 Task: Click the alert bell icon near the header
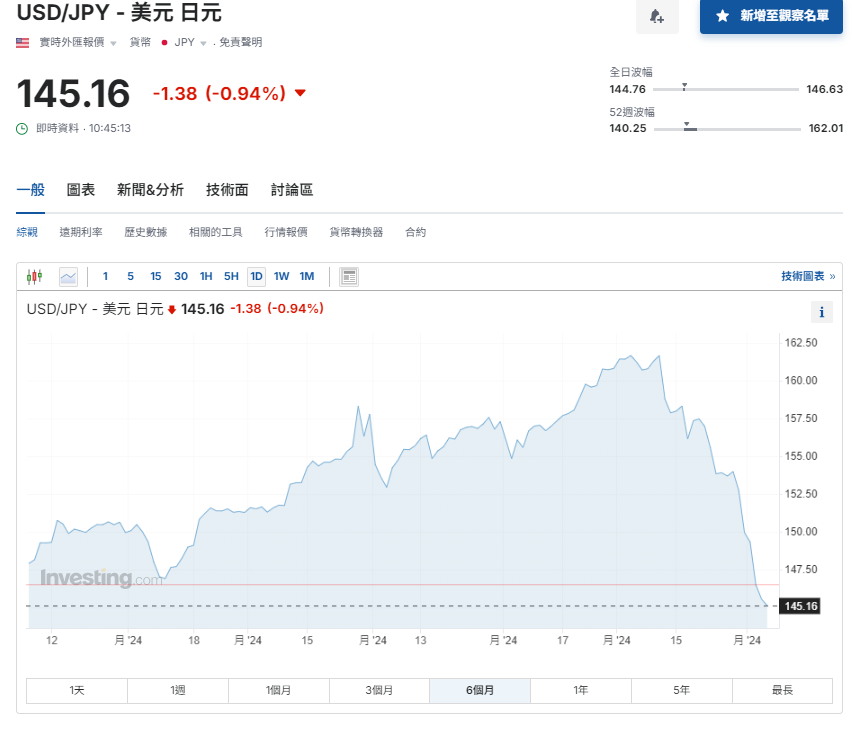pos(657,18)
